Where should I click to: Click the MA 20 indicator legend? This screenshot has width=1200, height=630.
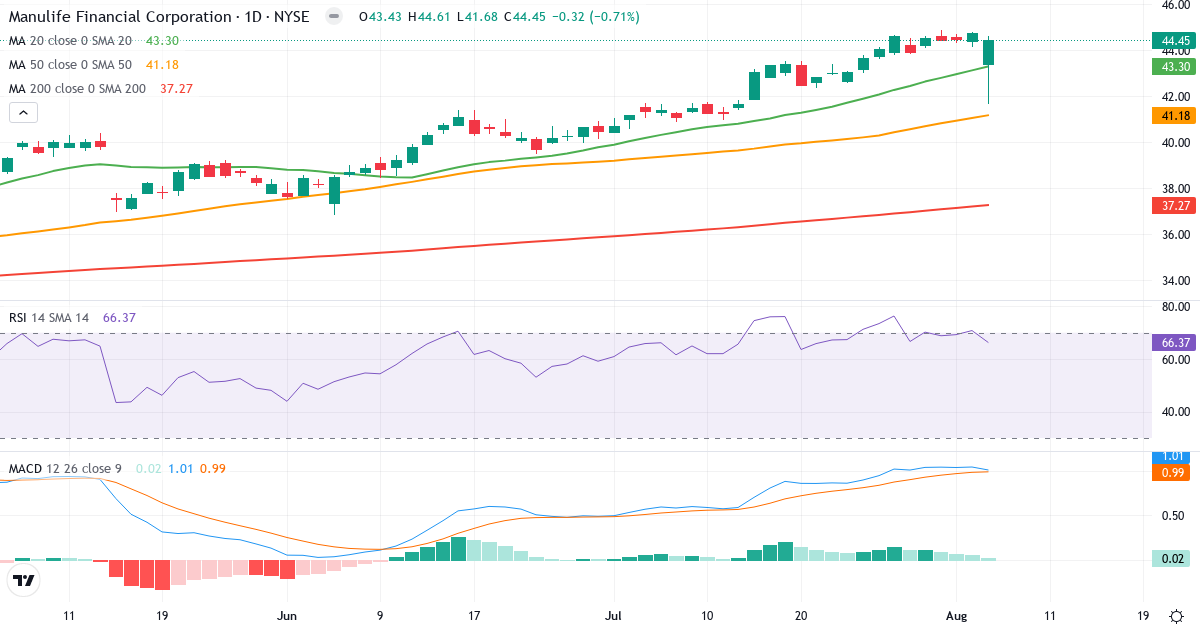pyautogui.click(x=94, y=41)
